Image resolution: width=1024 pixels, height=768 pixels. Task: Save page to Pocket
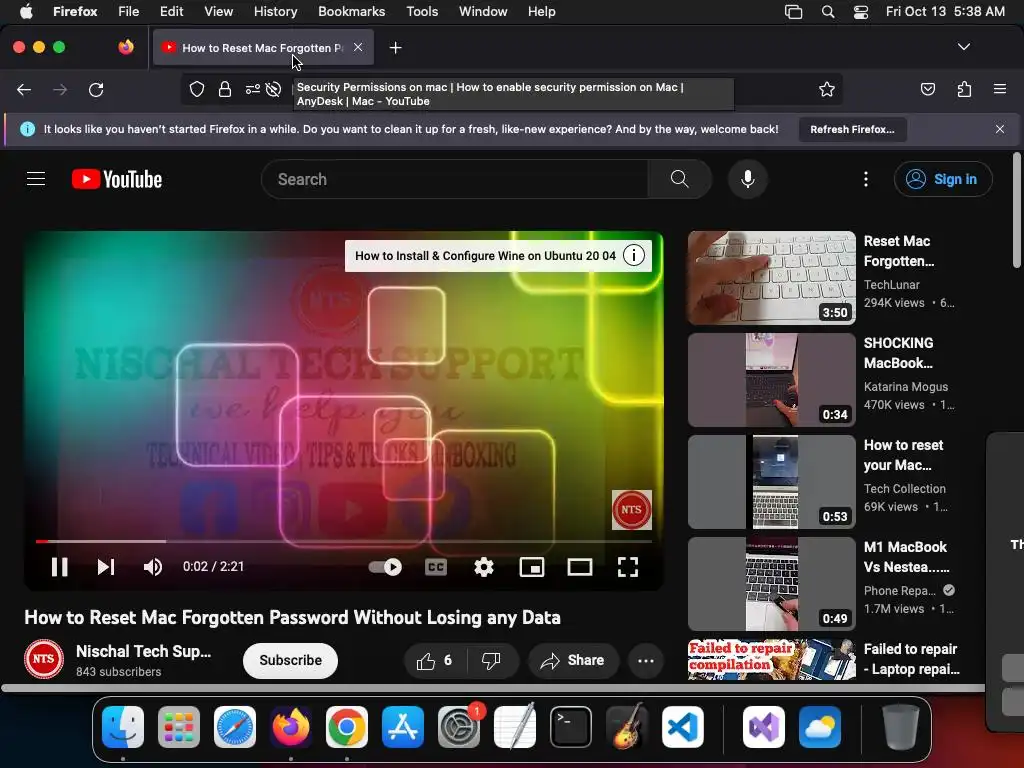point(927,89)
